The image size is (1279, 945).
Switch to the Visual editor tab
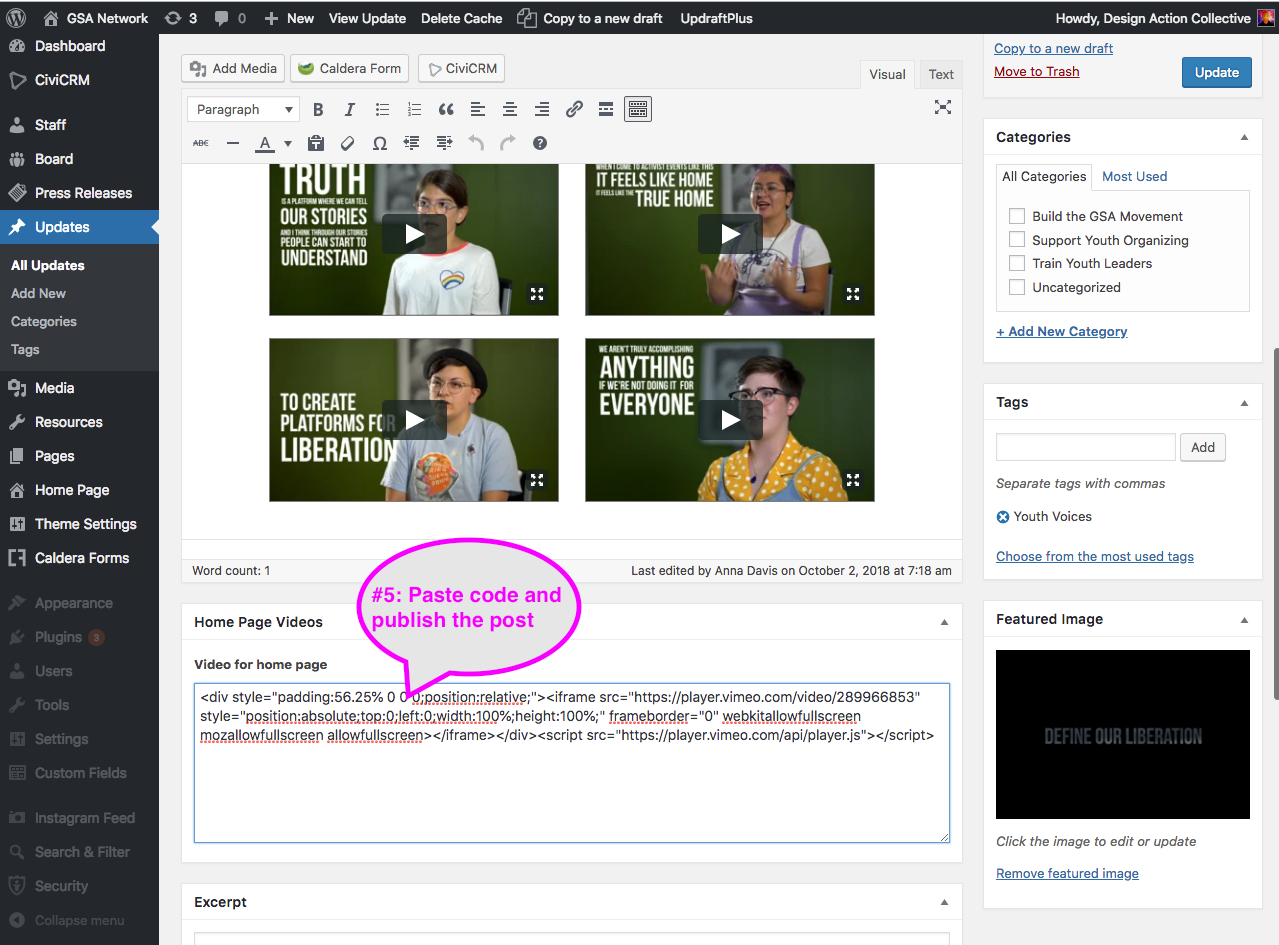click(887, 74)
